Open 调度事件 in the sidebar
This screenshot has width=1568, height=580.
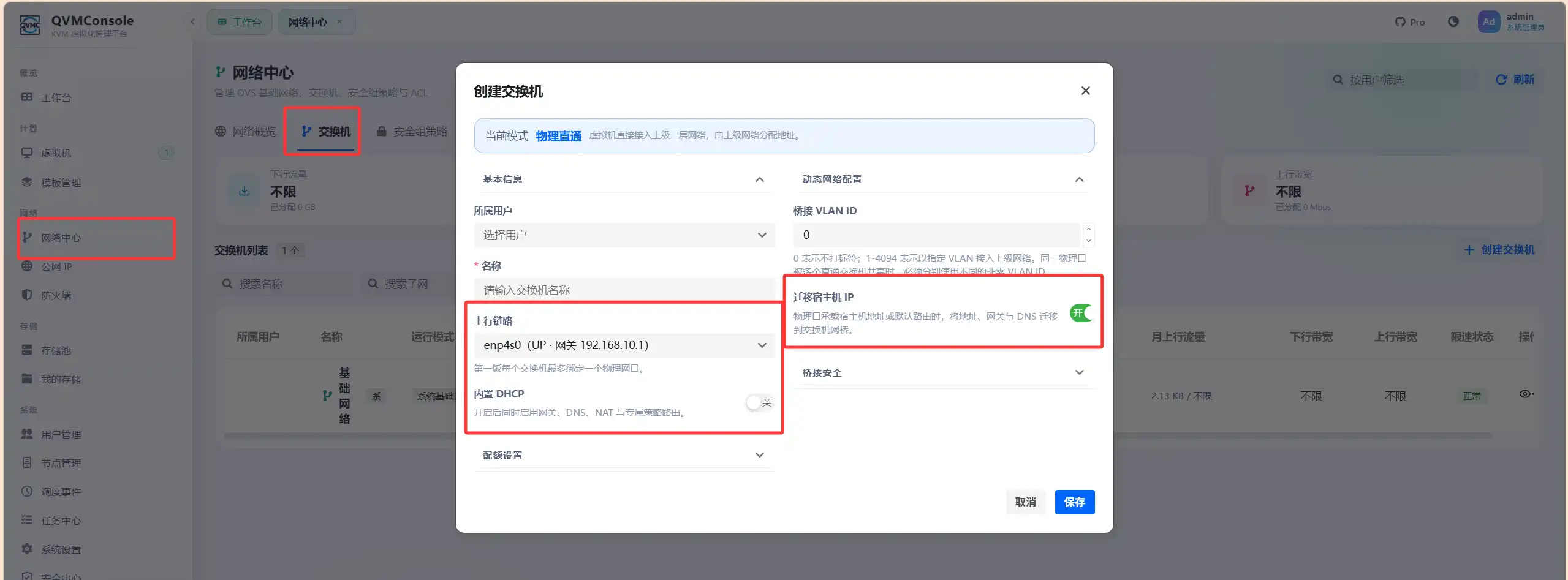coord(97,492)
